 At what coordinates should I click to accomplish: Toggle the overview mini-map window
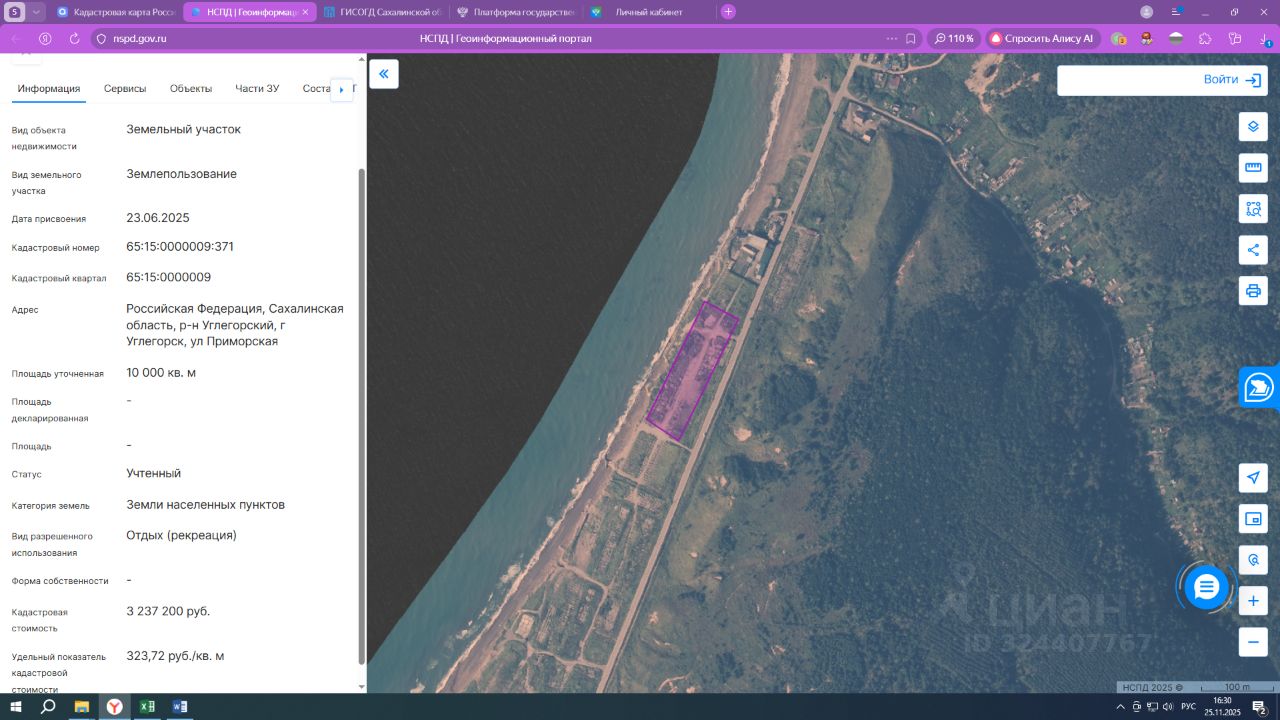pyautogui.click(x=1253, y=518)
